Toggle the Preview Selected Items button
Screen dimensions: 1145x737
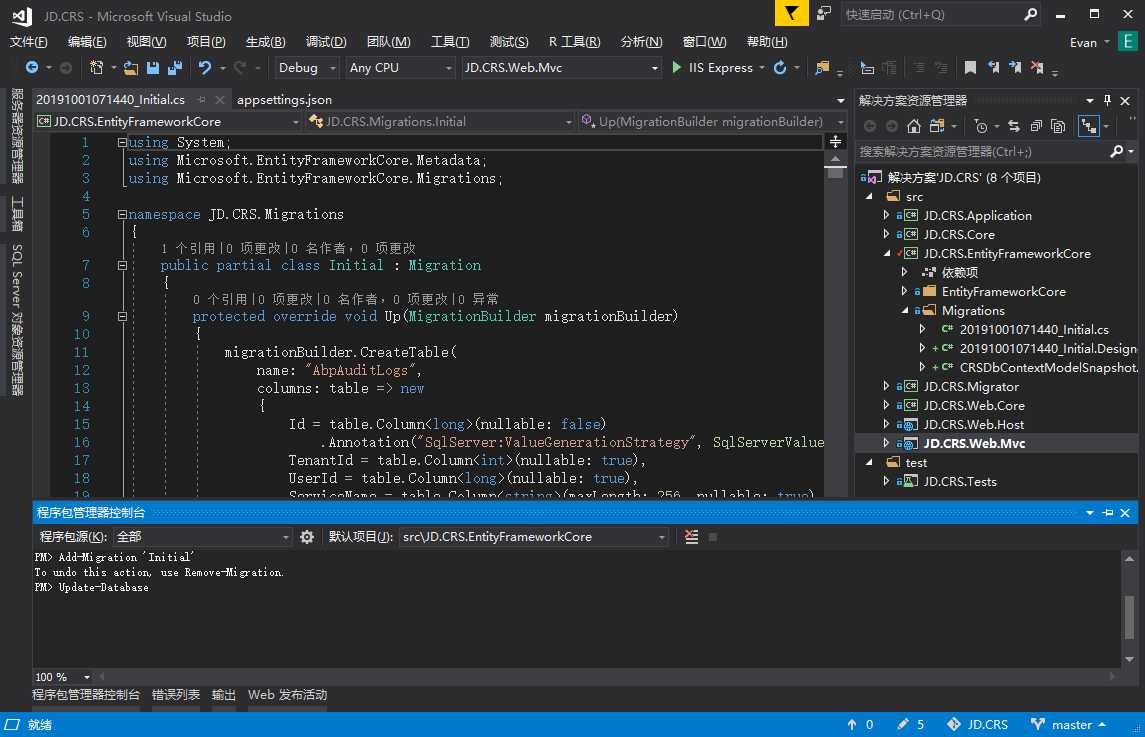point(1089,126)
